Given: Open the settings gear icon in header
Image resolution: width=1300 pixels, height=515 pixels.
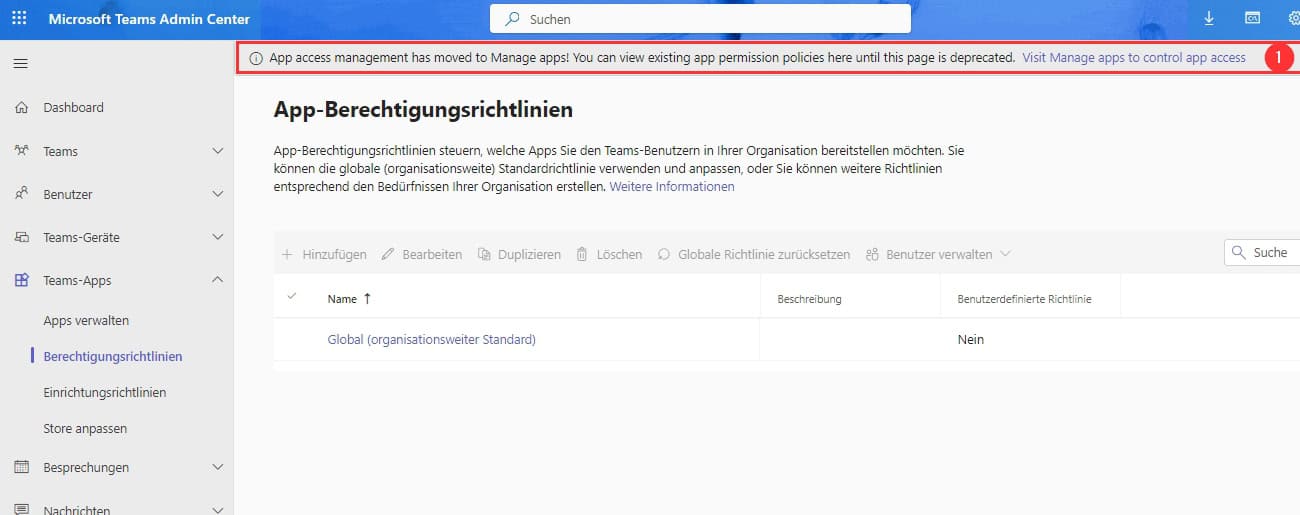Looking at the screenshot, I should click(x=1294, y=18).
